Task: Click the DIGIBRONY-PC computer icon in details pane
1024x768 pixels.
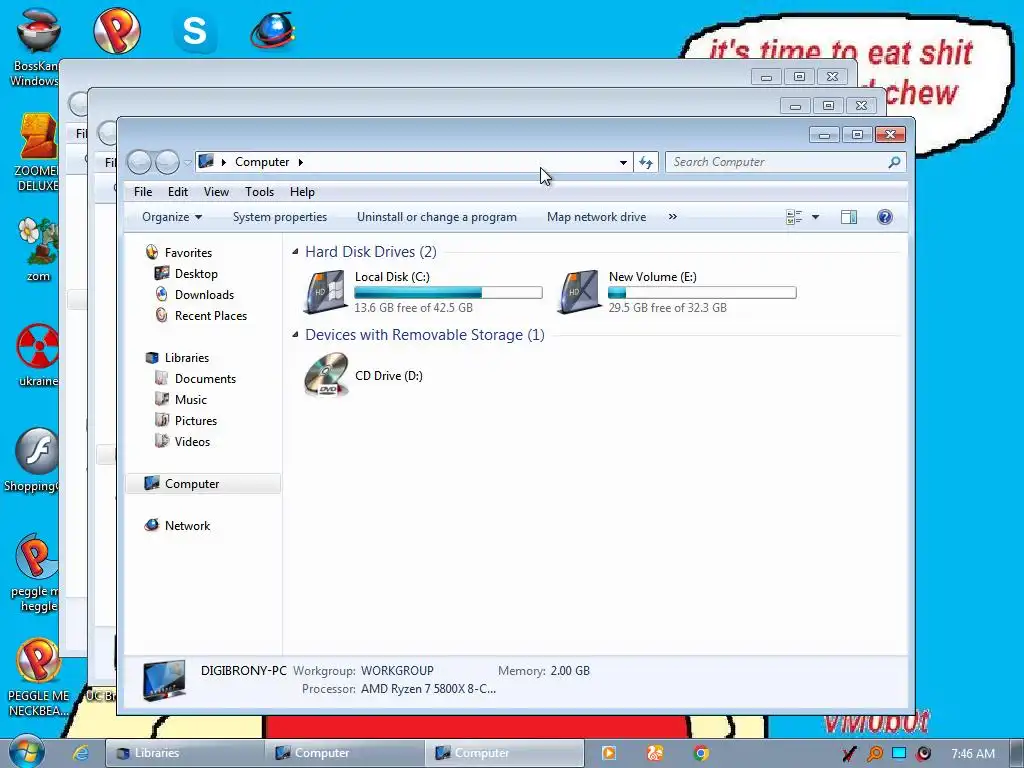Action: click(164, 679)
